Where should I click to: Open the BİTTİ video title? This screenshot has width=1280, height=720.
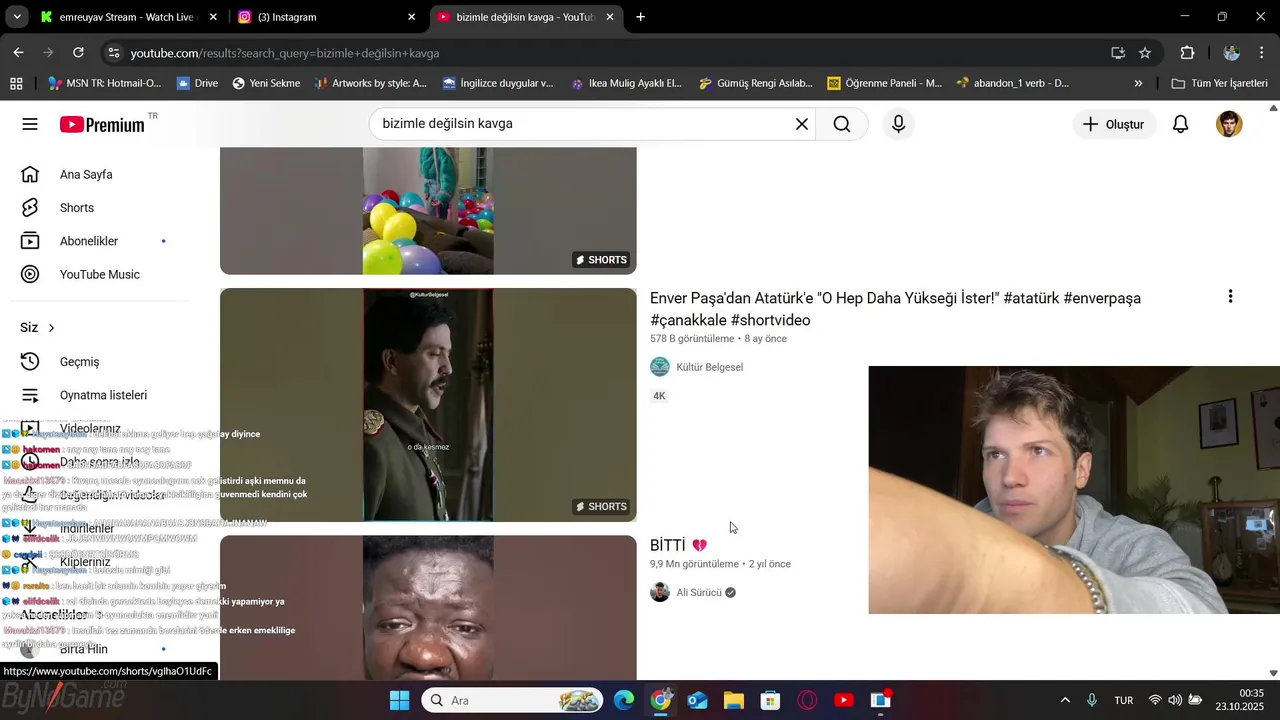click(x=678, y=545)
